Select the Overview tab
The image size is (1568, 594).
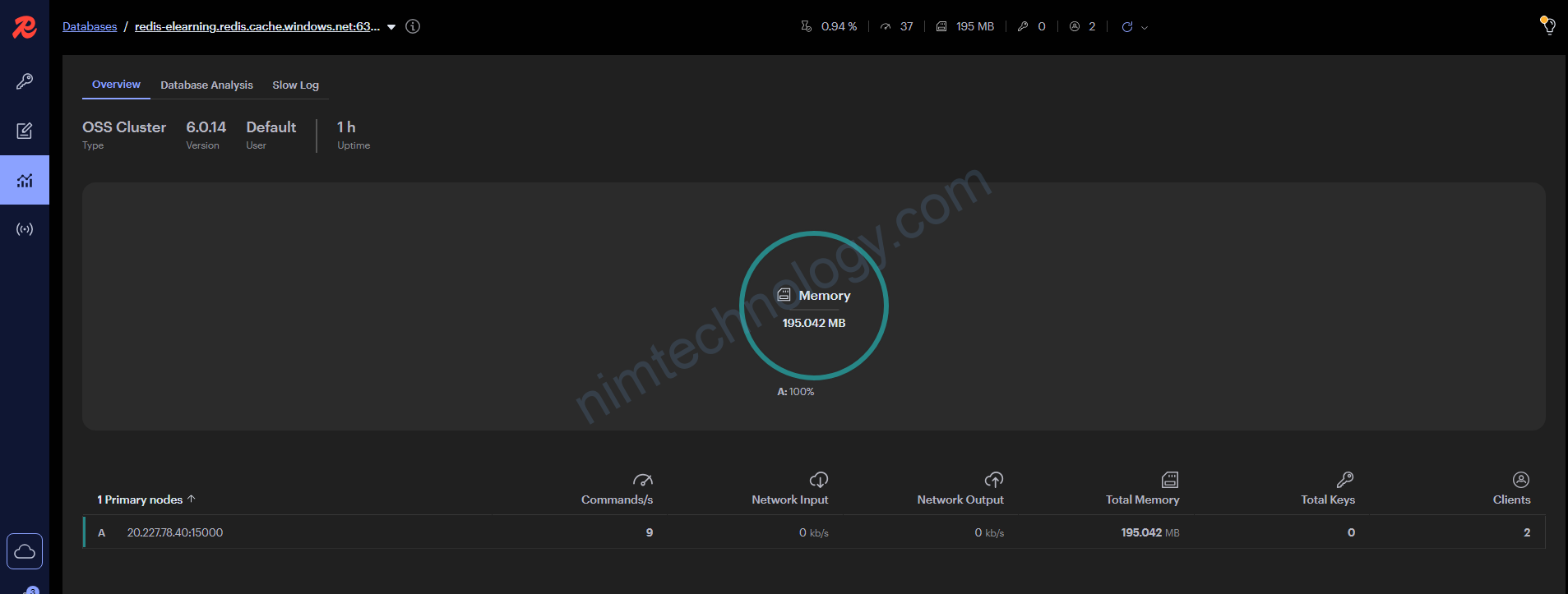click(116, 85)
